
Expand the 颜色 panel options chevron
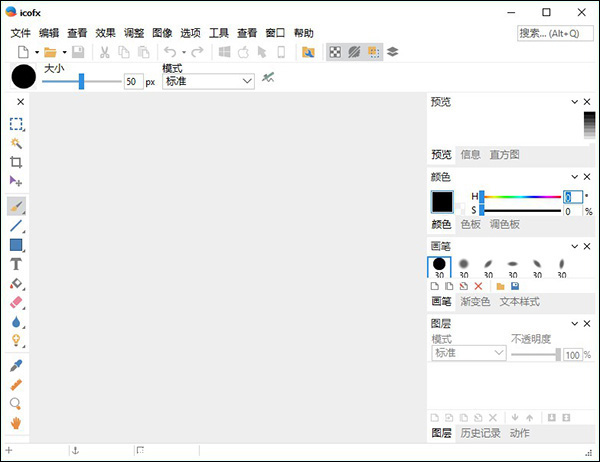pyautogui.click(x=574, y=177)
